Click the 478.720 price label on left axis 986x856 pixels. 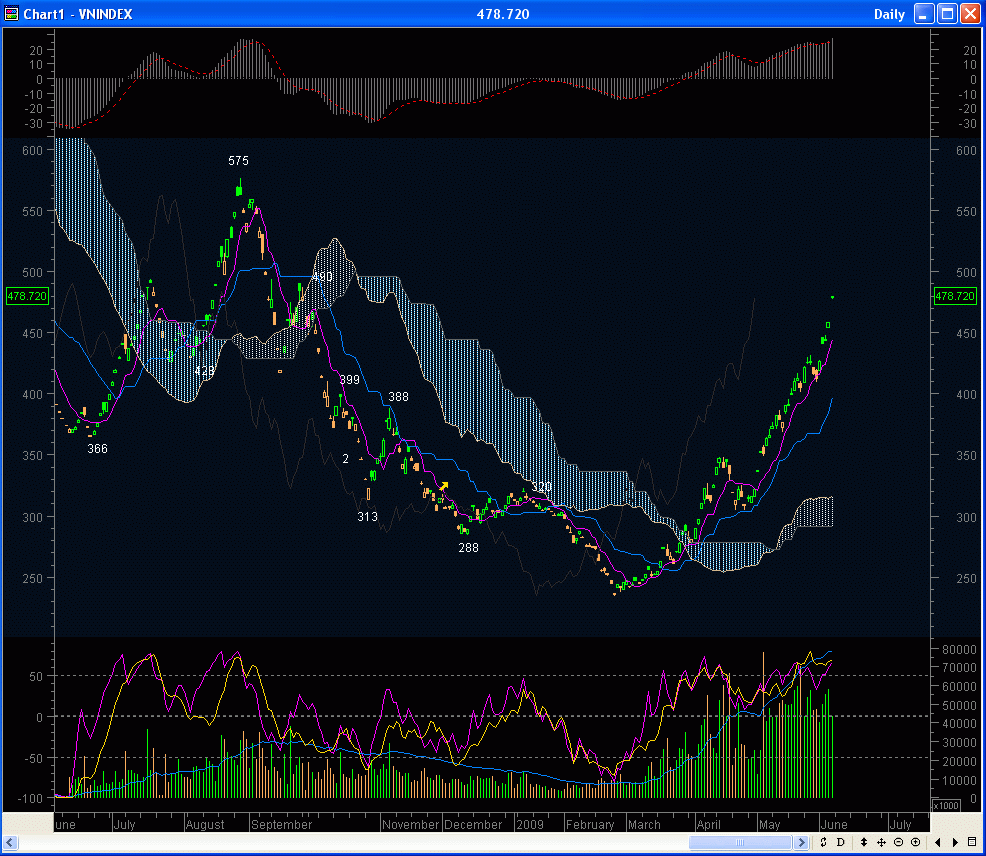pos(26,296)
